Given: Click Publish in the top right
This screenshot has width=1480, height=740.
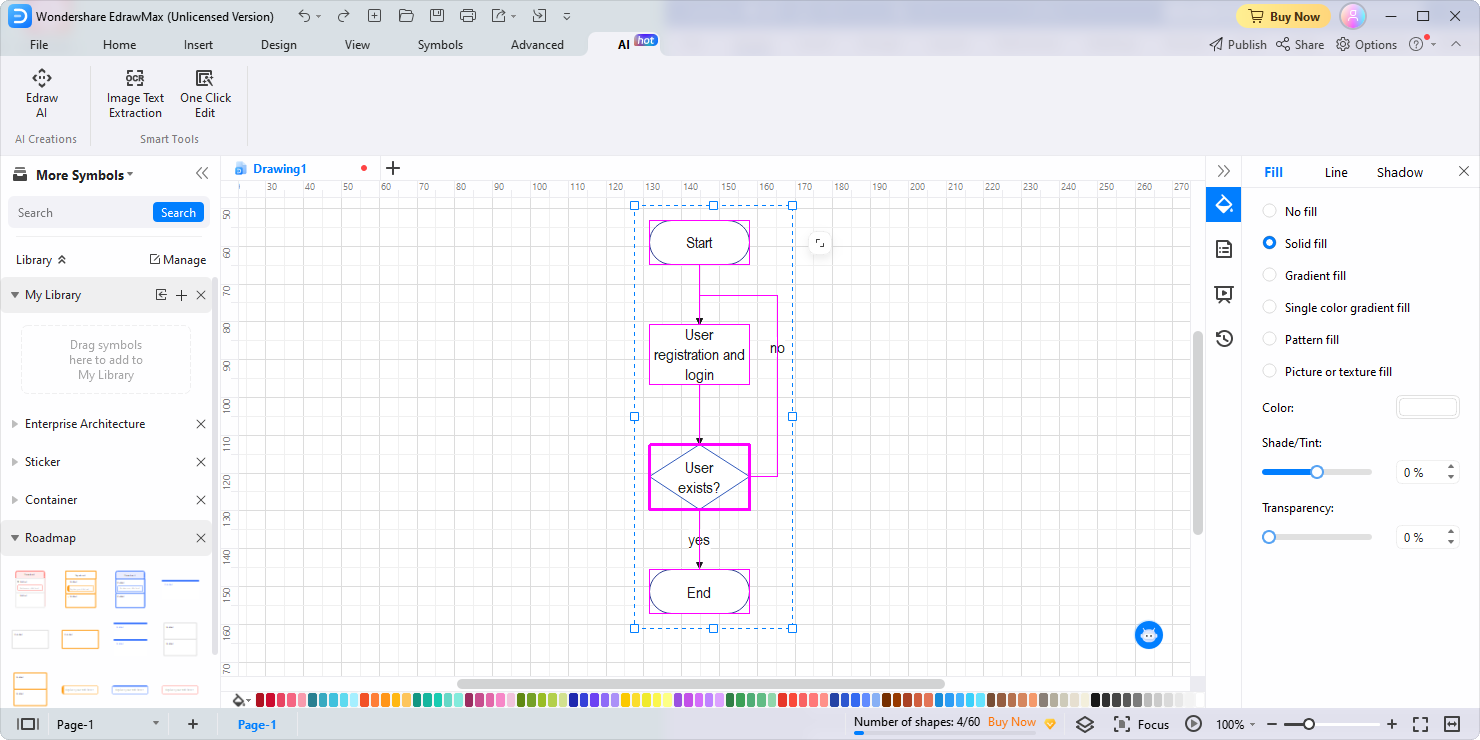Looking at the screenshot, I should (1238, 44).
